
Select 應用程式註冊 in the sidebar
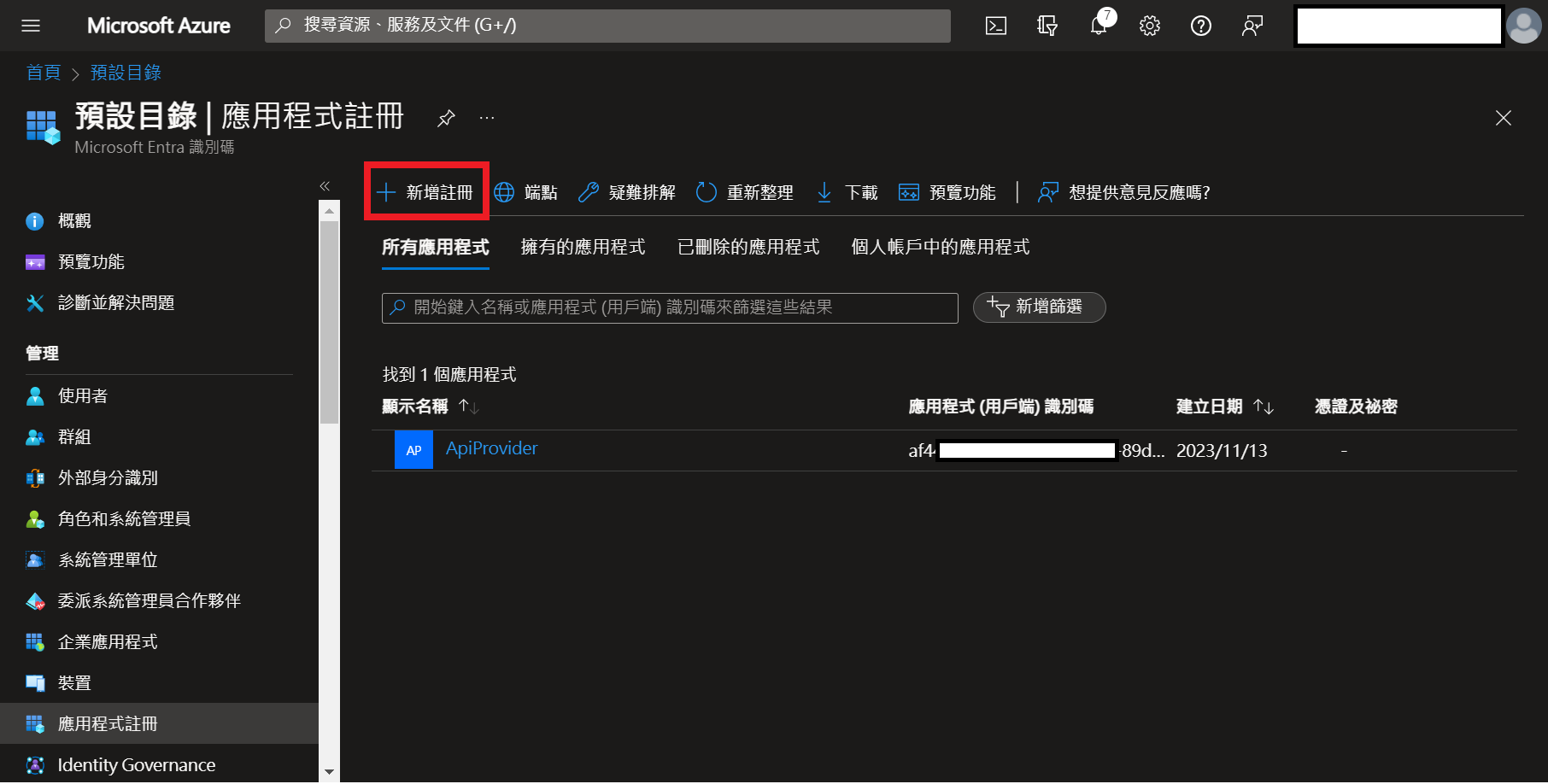click(x=159, y=724)
